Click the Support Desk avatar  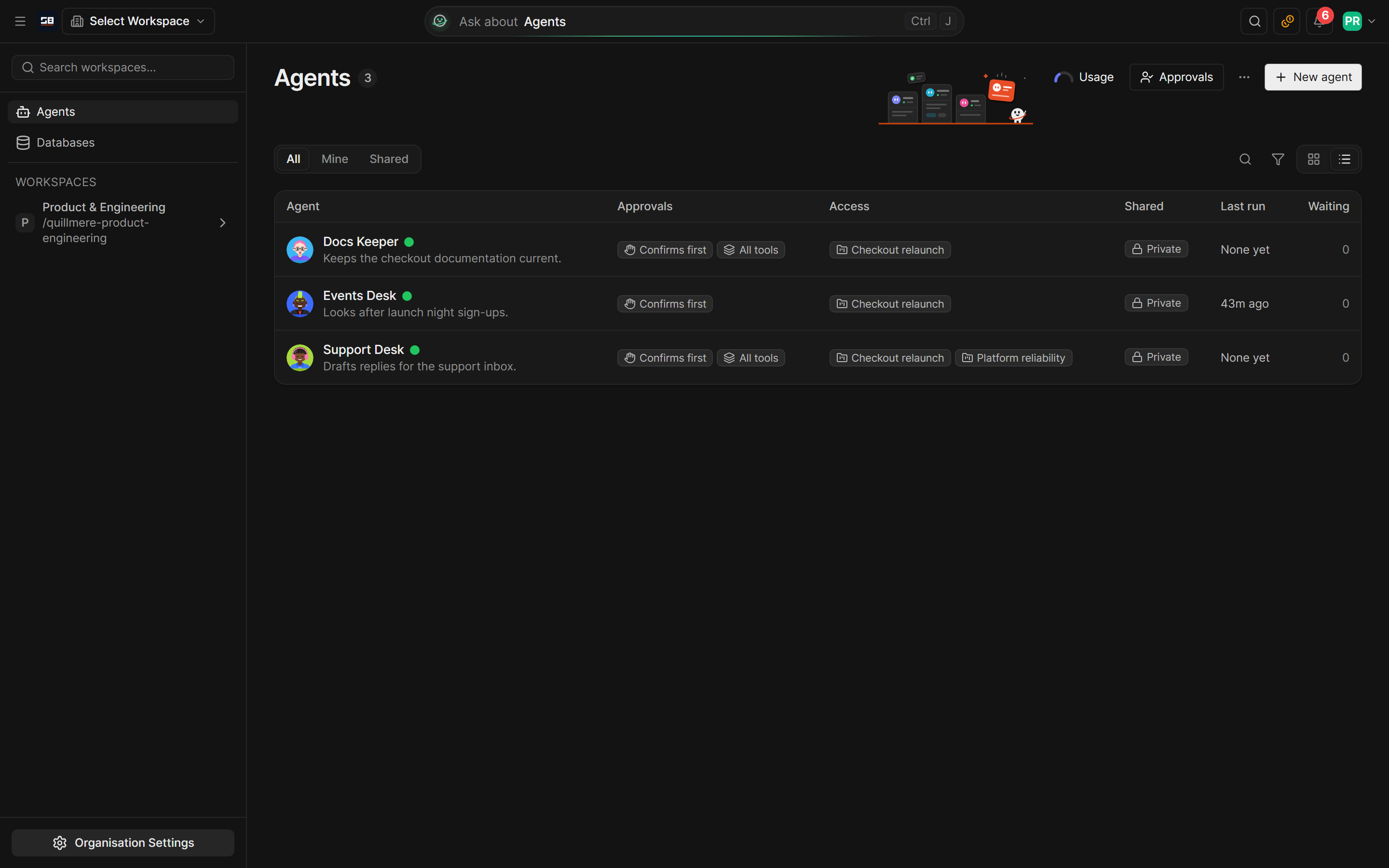click(300, 358)
